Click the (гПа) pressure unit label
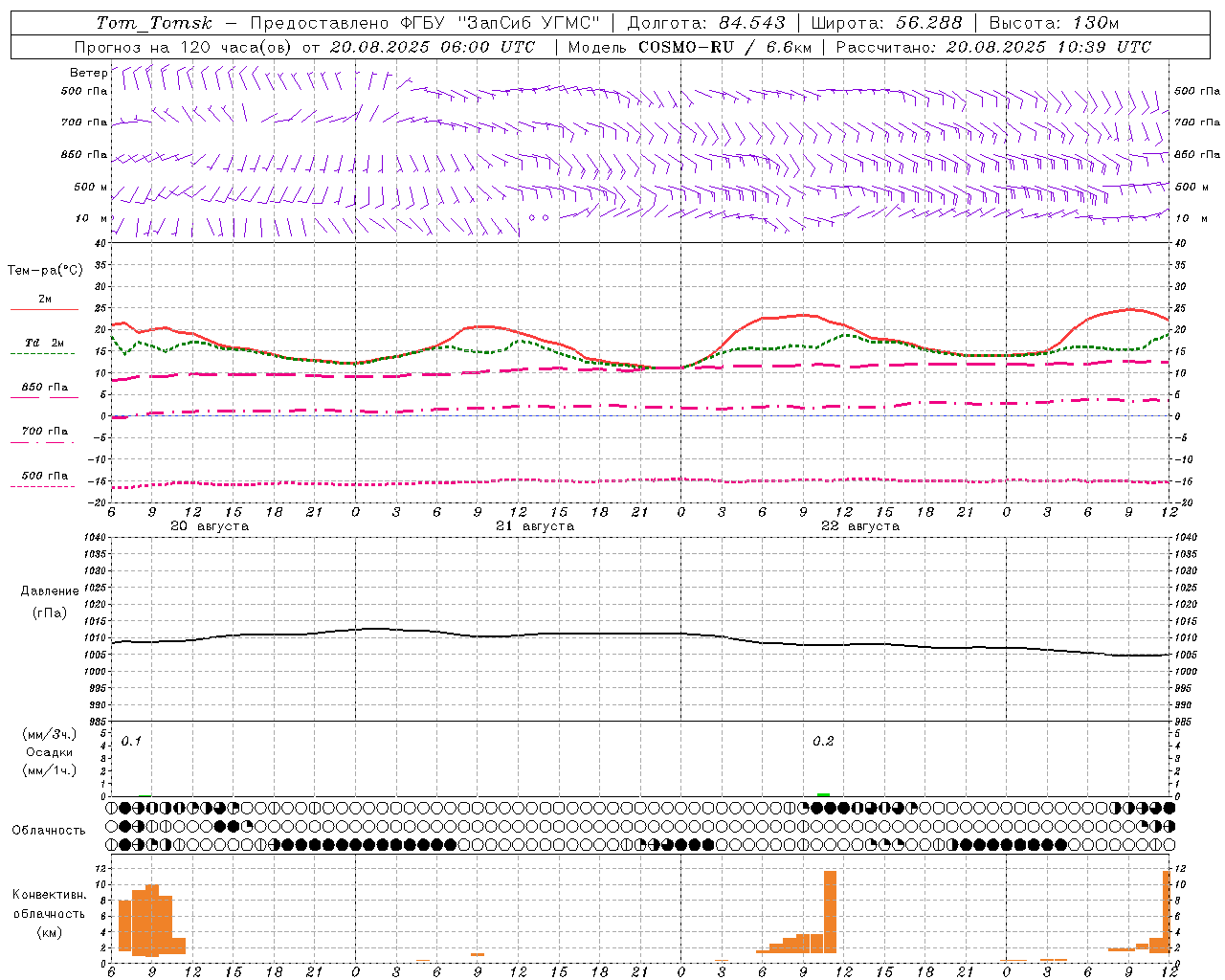 pyautogui.click(x=50, y=612)
